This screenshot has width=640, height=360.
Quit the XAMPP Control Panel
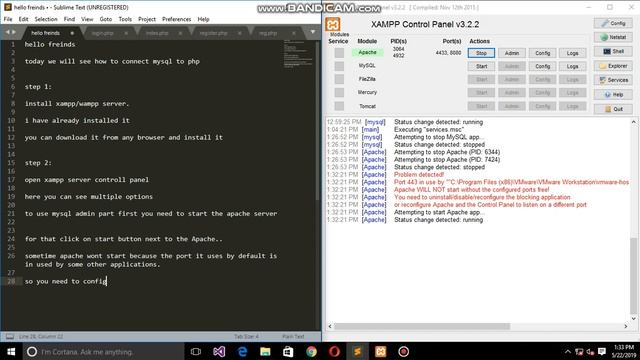tap(613, 109)
